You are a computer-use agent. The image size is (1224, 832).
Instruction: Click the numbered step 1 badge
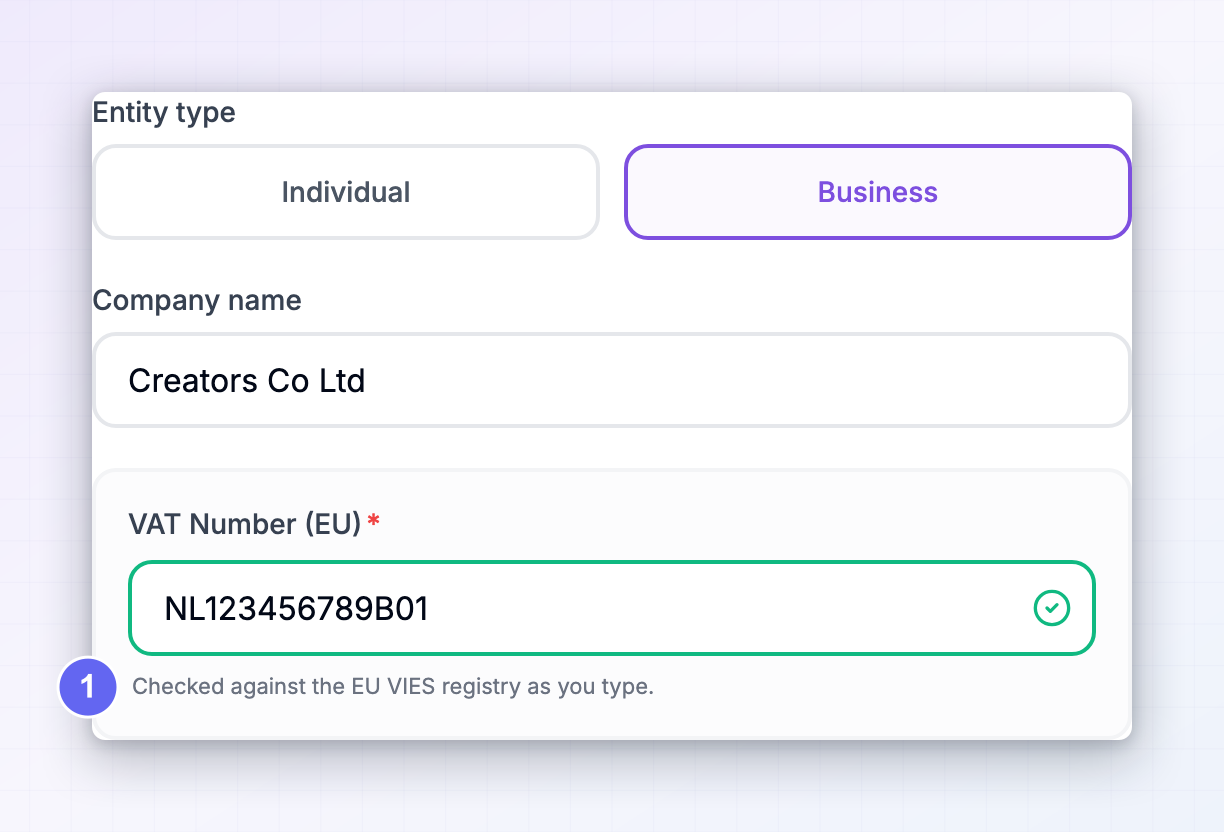tap(88, 687)
